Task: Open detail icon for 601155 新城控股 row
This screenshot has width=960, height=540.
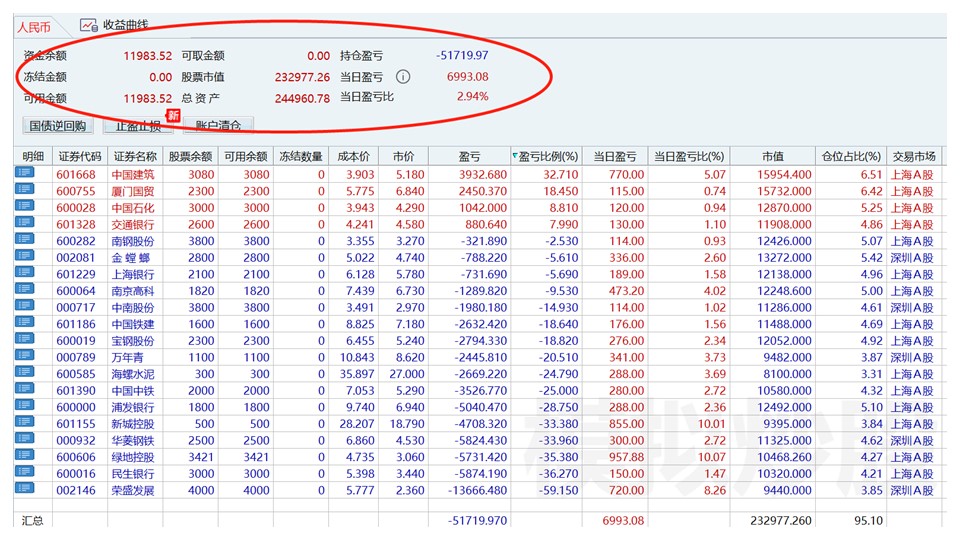Action: [24, 421]
